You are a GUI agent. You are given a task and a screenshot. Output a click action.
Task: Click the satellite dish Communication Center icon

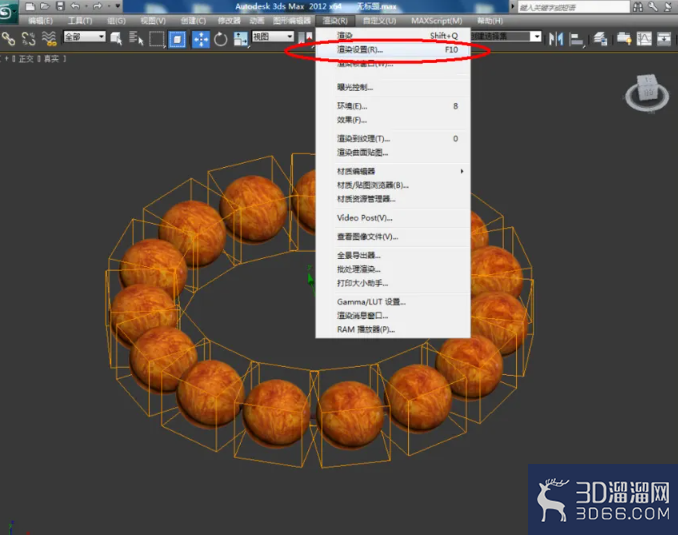[x=668, y=6]
